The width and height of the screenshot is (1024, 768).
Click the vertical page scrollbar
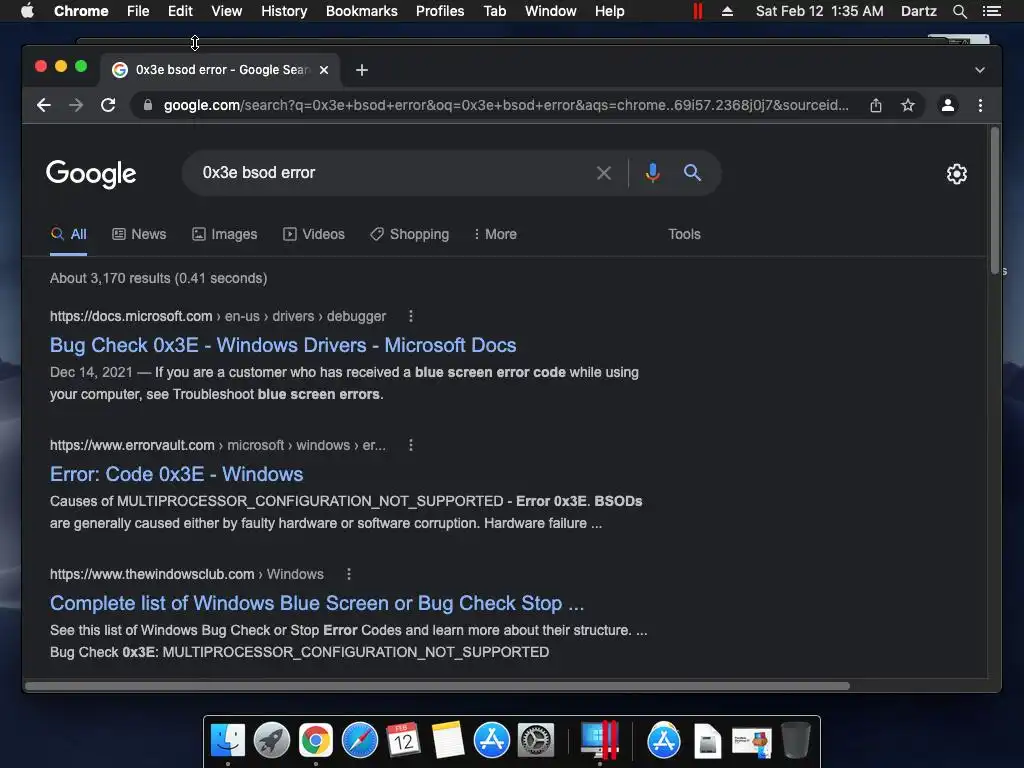(995, 200)
